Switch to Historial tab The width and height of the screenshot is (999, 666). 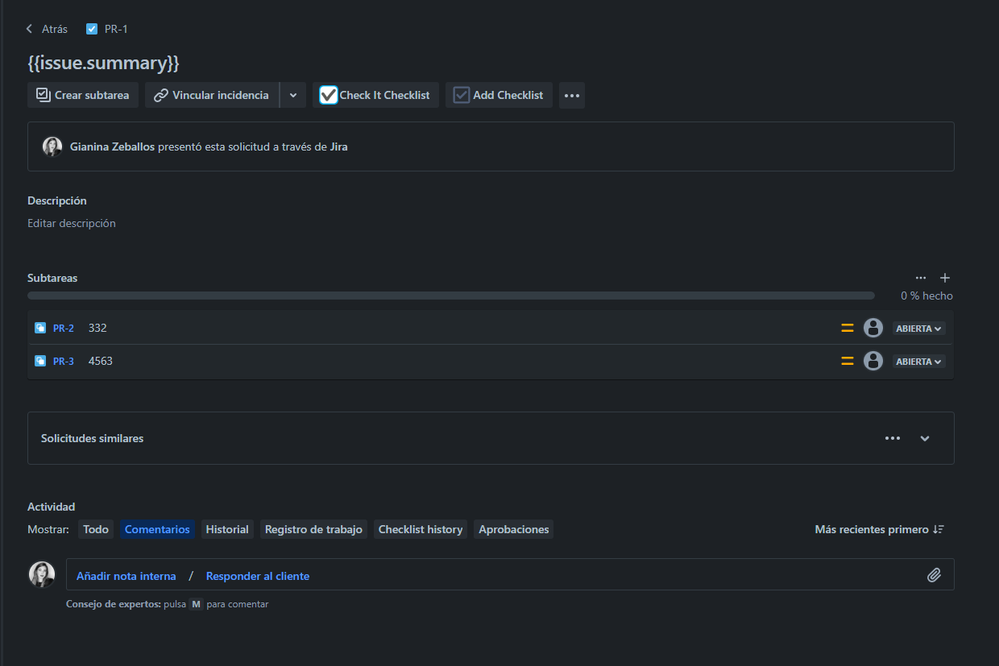point(227,530)
